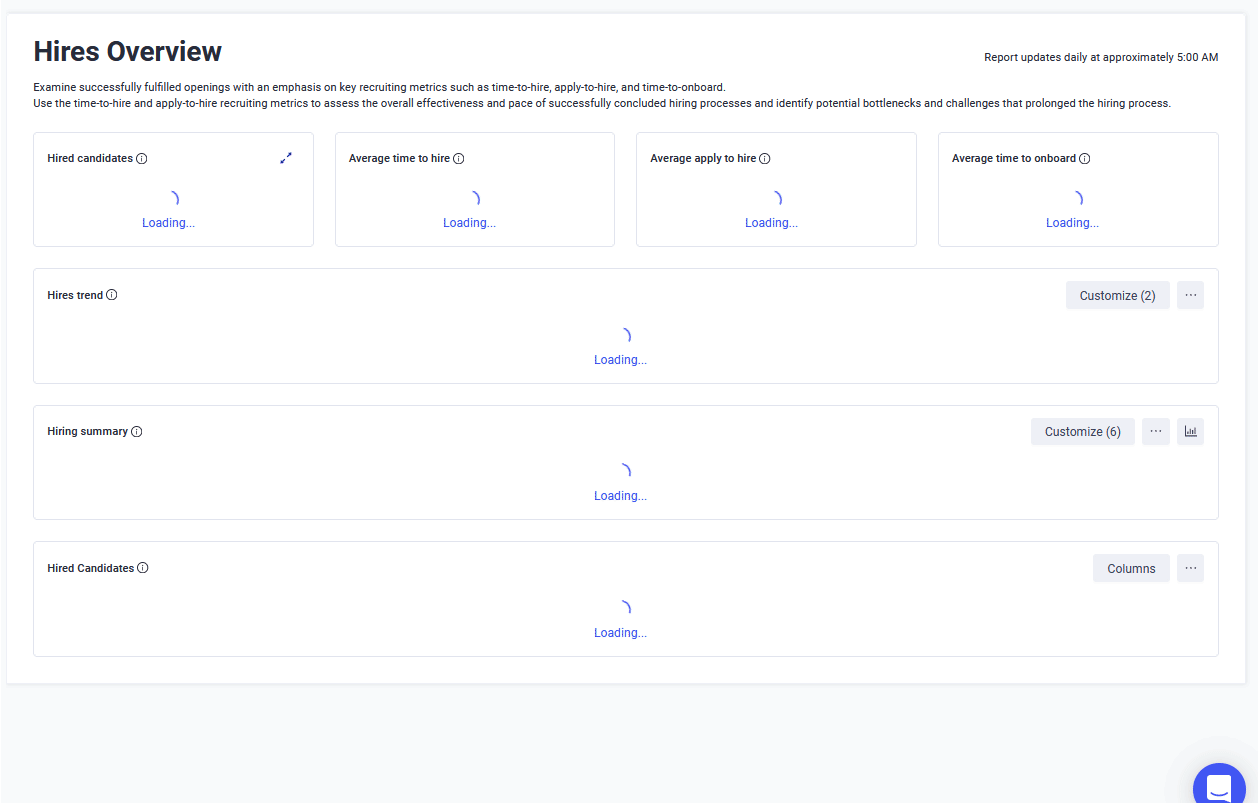
Task: Click the Average time to onboard card title
Action: [1013, 159]
